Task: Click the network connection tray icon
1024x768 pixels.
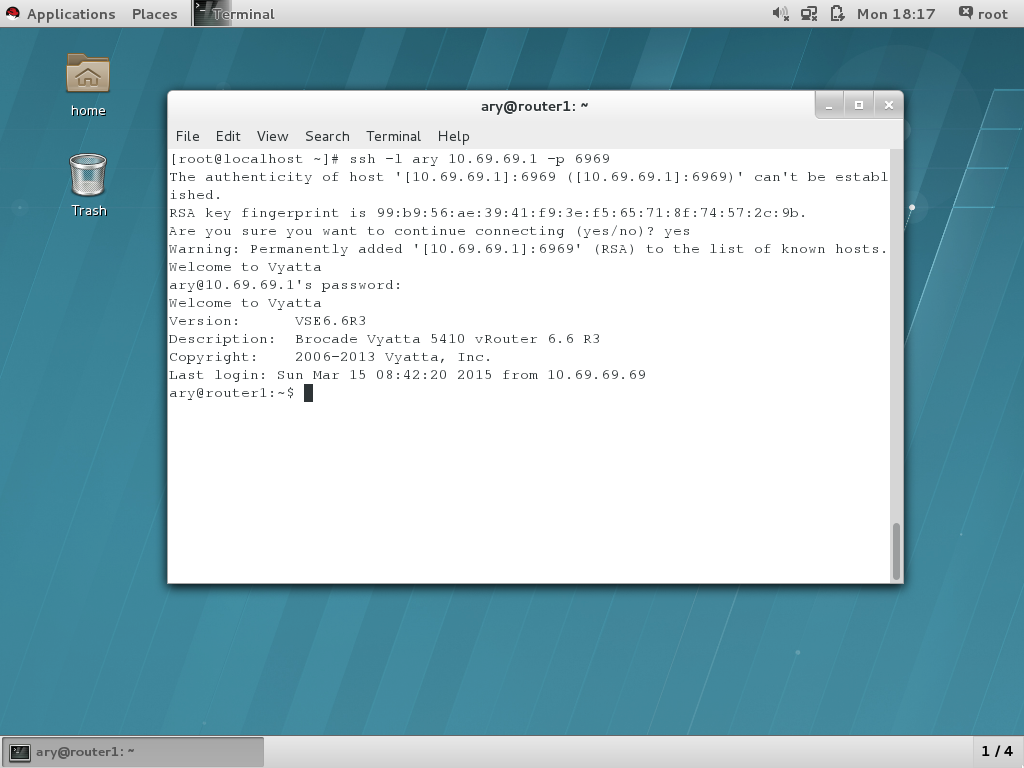Action: click(x=809, y=14)
